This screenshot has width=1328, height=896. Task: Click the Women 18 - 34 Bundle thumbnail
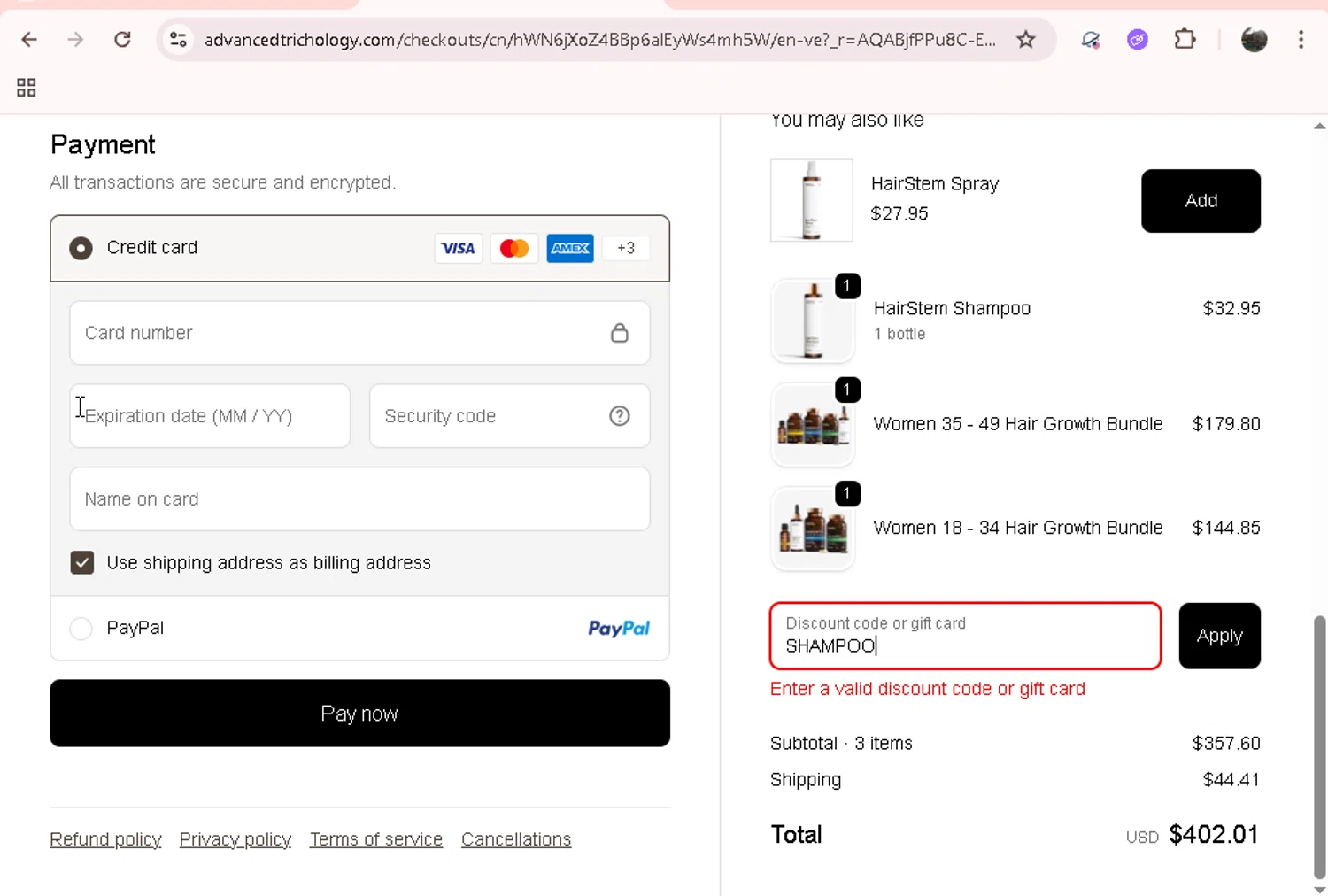coord(813,528)
